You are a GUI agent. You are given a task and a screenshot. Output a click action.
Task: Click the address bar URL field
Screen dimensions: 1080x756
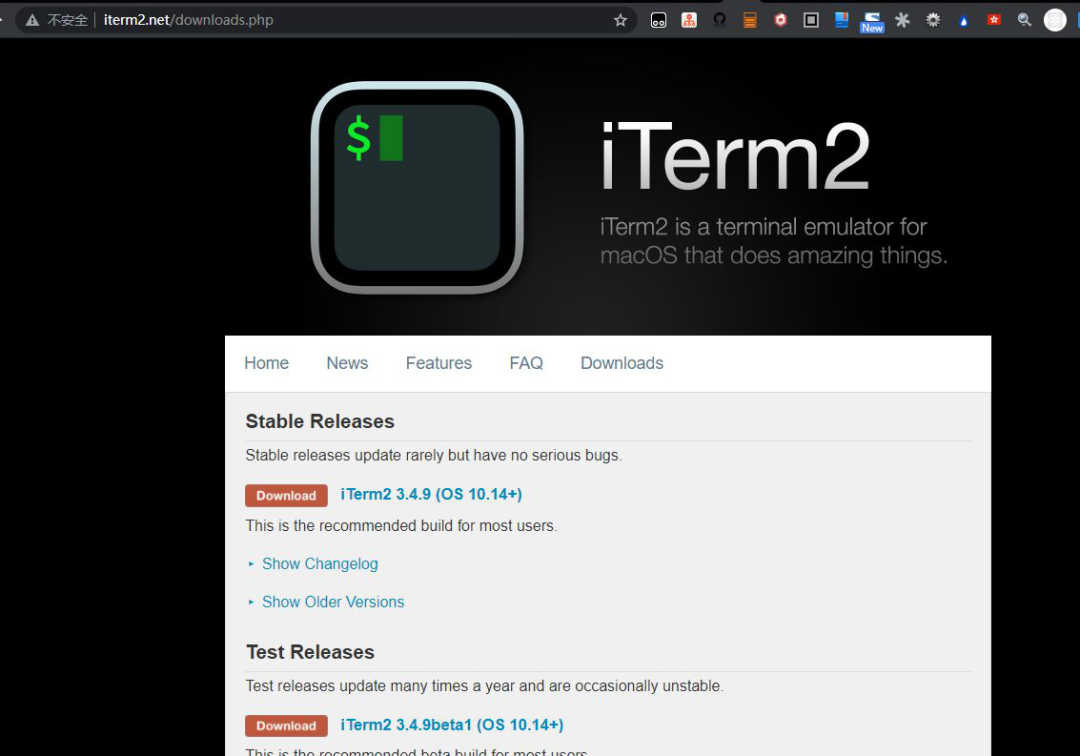(x=344, y=20)
